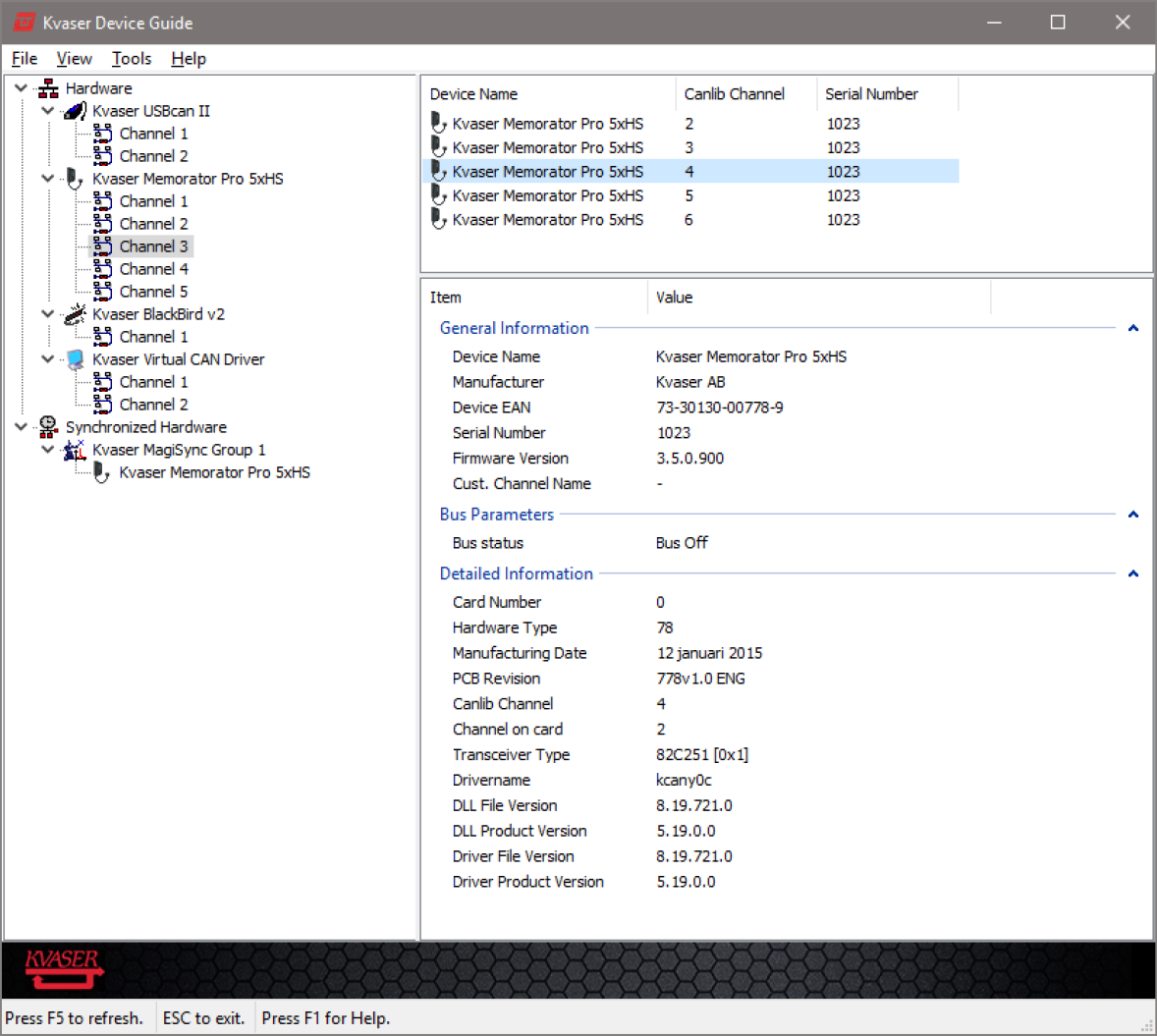Select the Kvaser BlackBird v2 icon

pos(74,313)
